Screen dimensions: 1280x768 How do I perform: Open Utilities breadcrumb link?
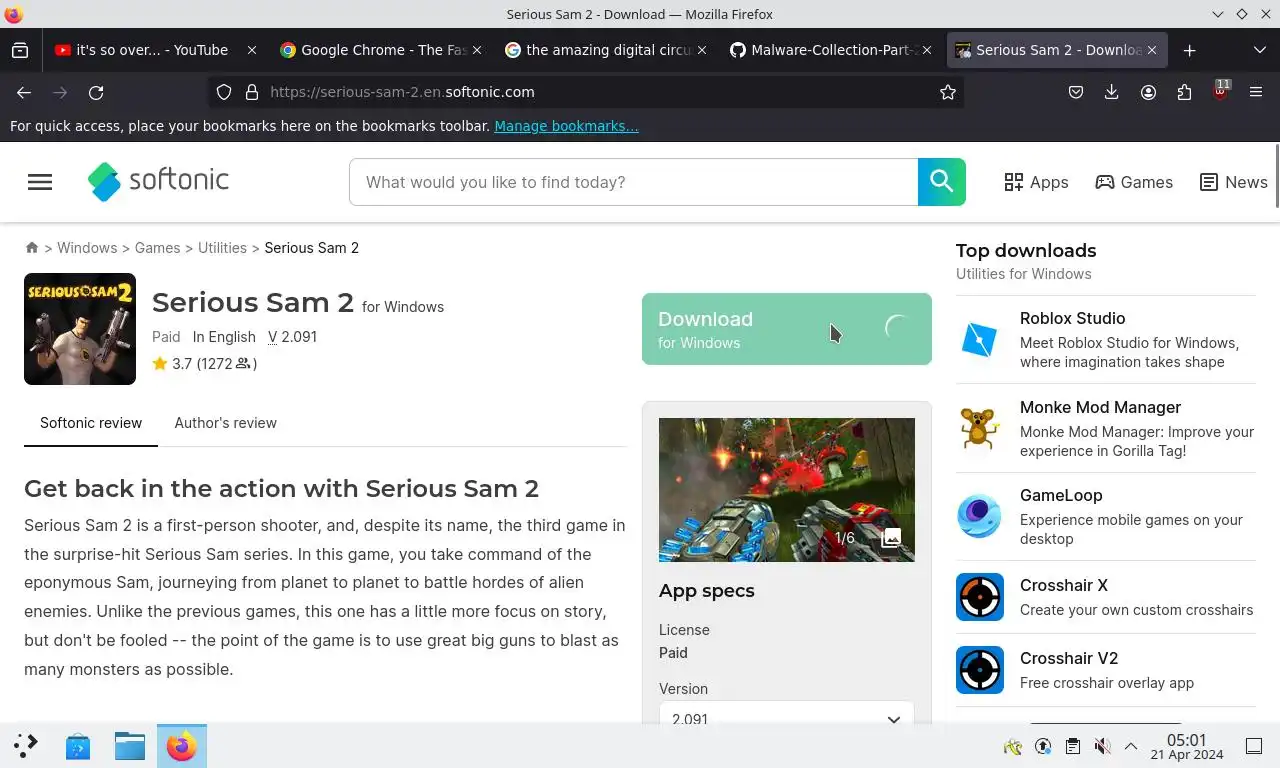coord(222,248)
